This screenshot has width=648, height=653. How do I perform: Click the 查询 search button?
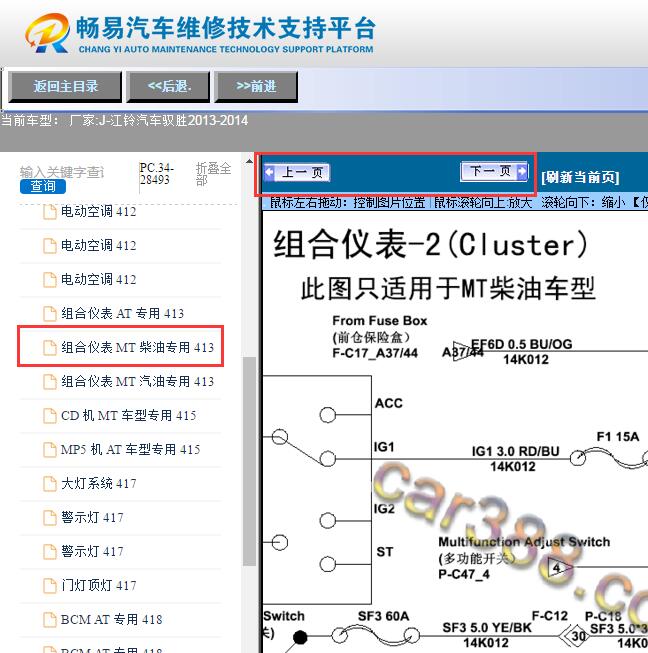[x=42, y=186]
